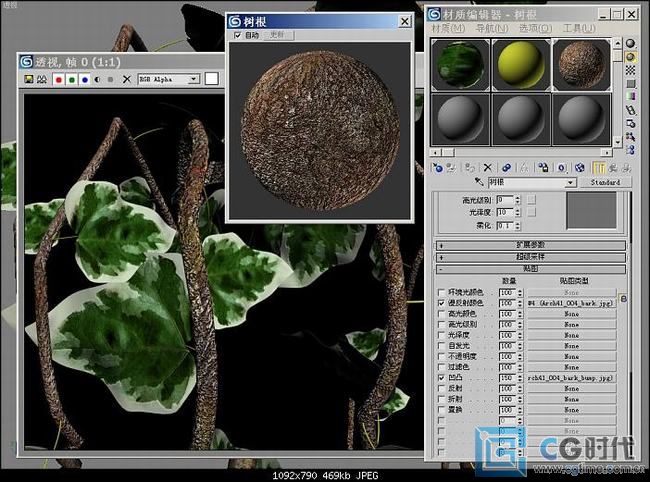Click Make Unique icon
The image size is (650, 482).
(x=506, y=167)
